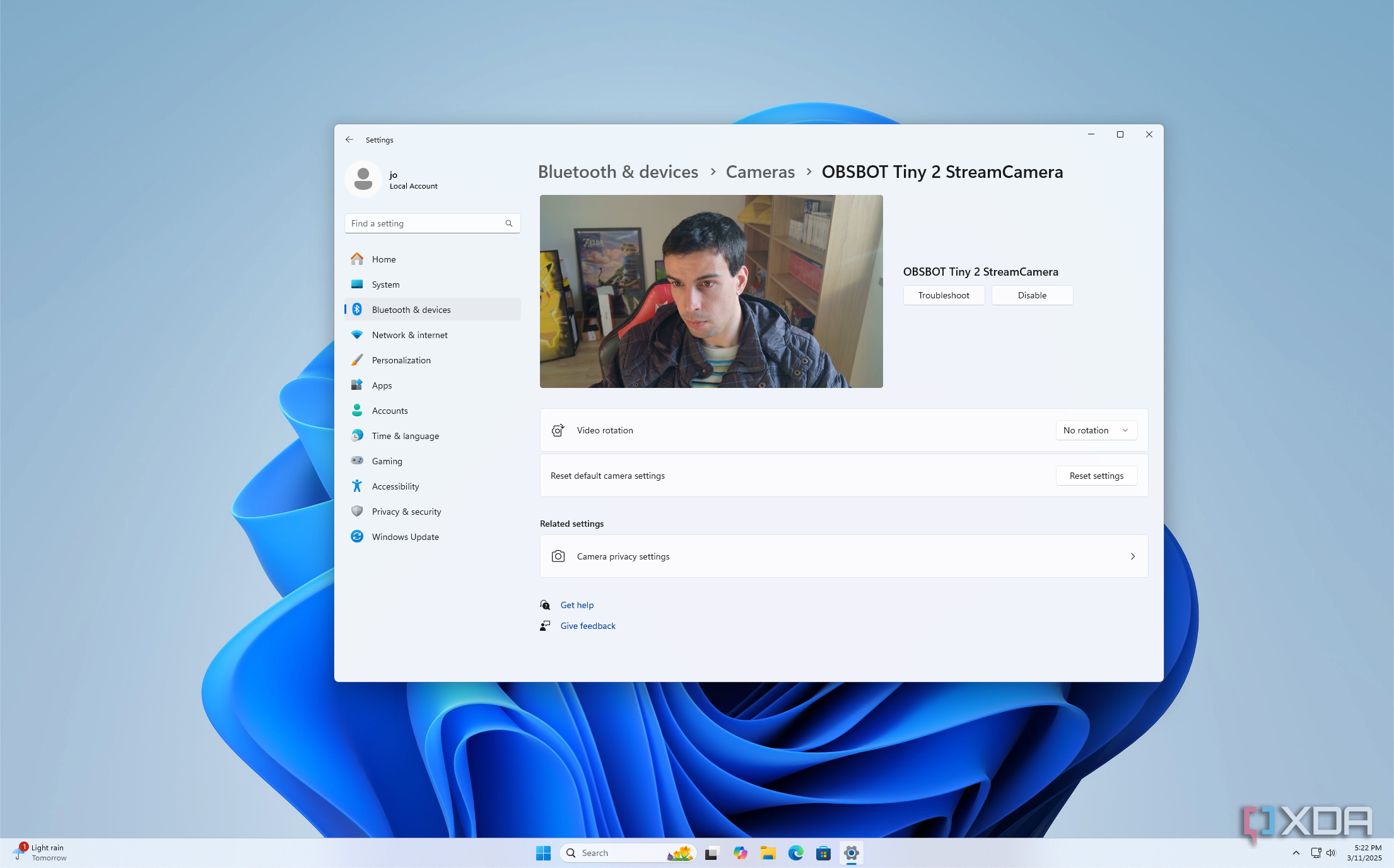Click the Video rotation icon
This screenshot has height=868, width=1394.
coord(558,430)
